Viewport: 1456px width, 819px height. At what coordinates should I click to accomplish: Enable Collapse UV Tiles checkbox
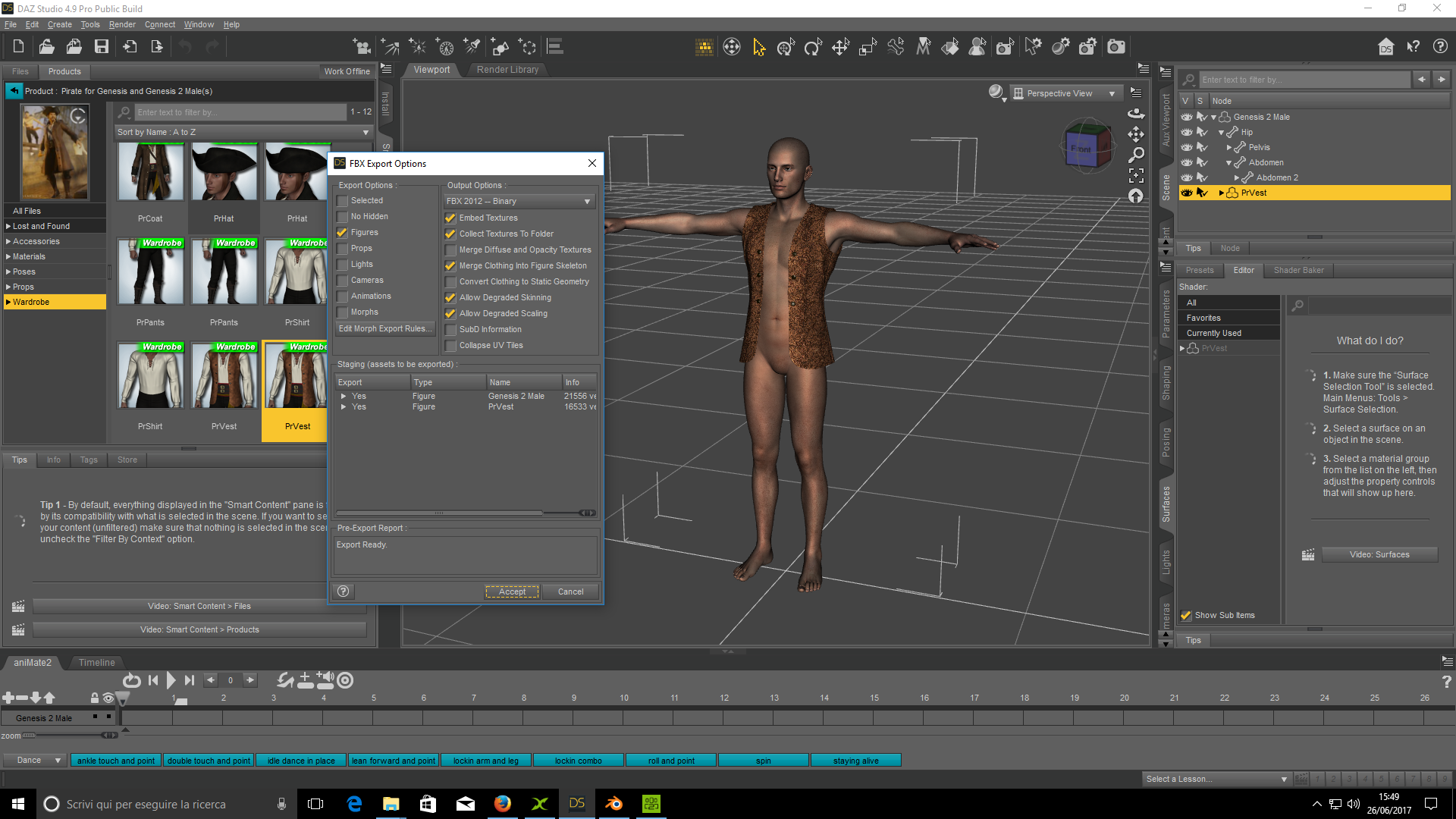[x=450, y=346]
